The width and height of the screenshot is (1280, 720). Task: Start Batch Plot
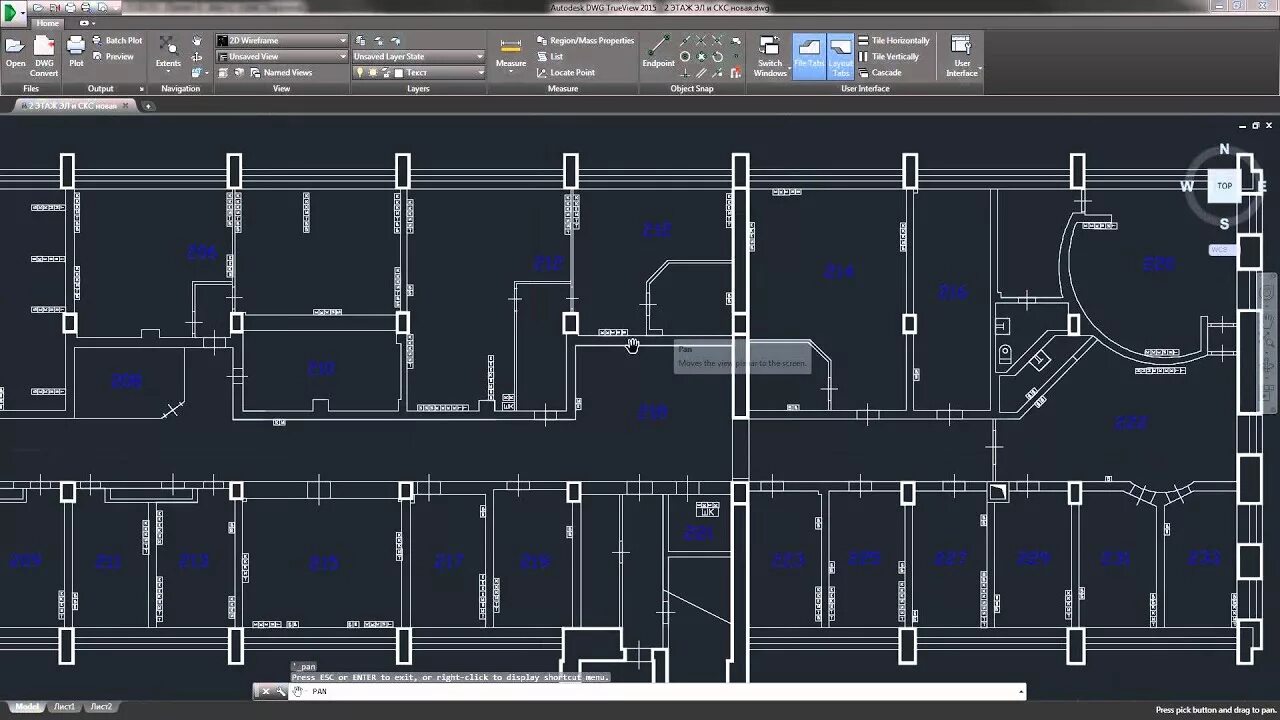[117, 40]
